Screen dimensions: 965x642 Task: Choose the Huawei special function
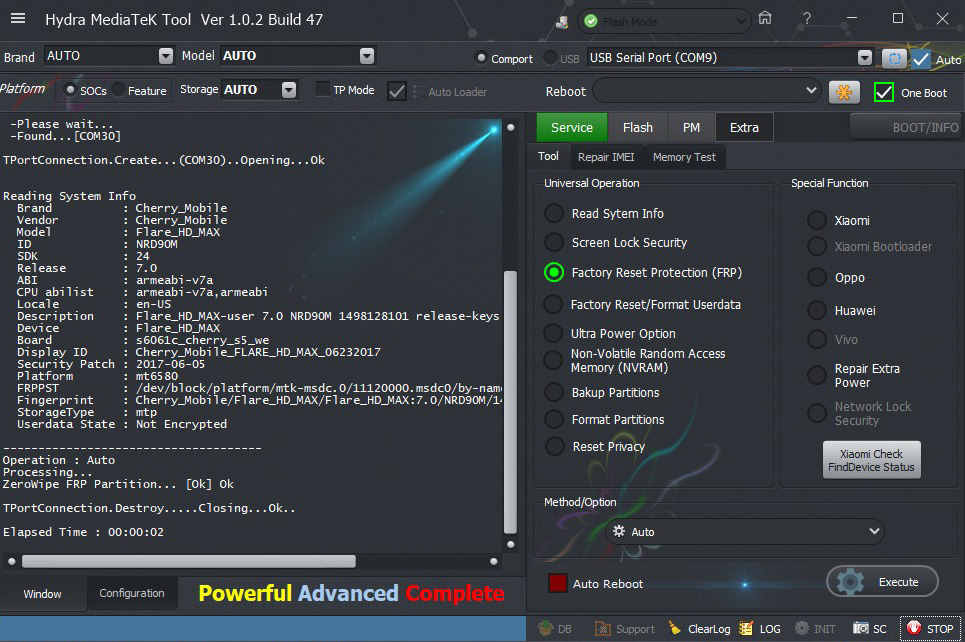coord(817,311)
